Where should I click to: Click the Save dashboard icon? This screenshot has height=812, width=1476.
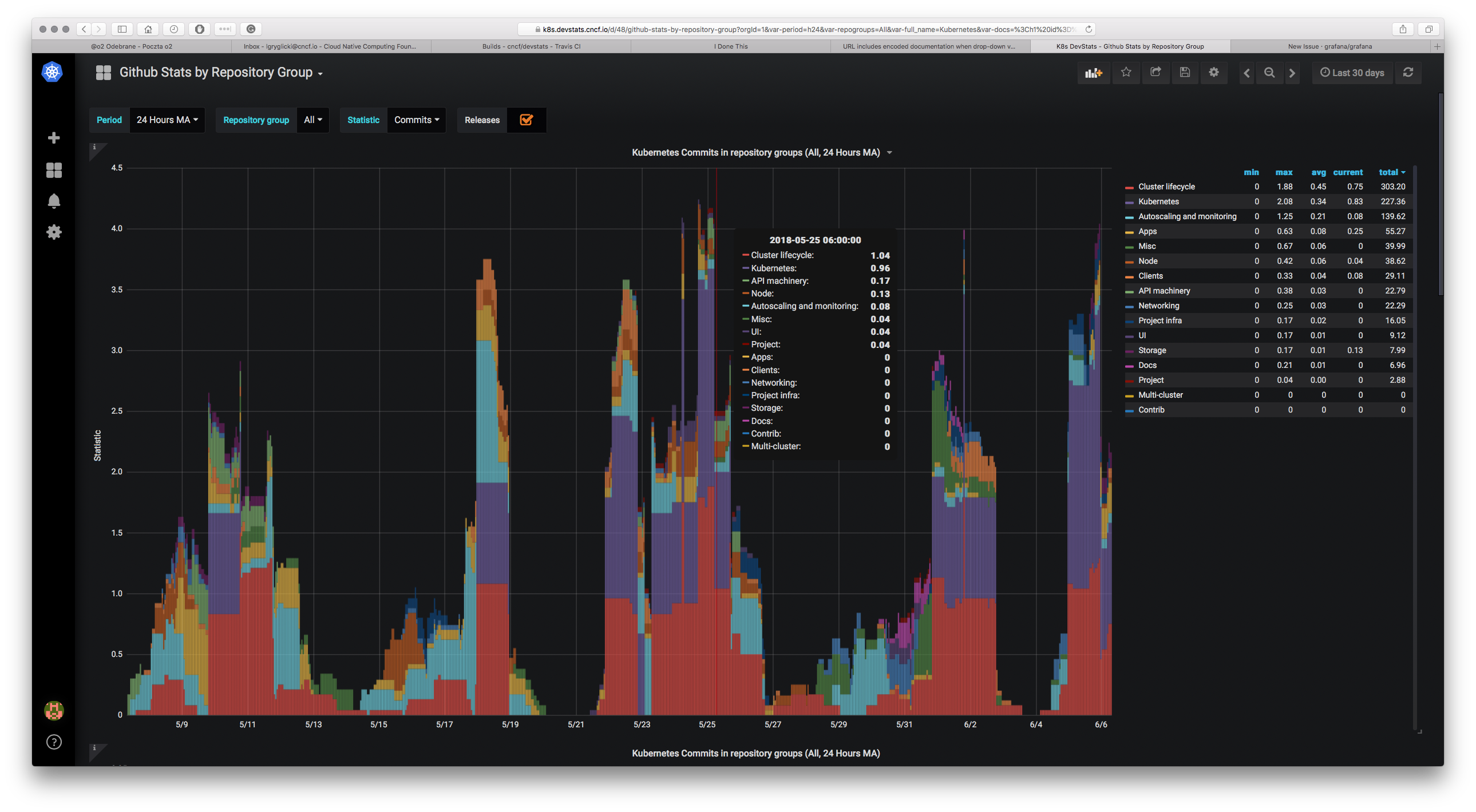[x=1185, y=73]
